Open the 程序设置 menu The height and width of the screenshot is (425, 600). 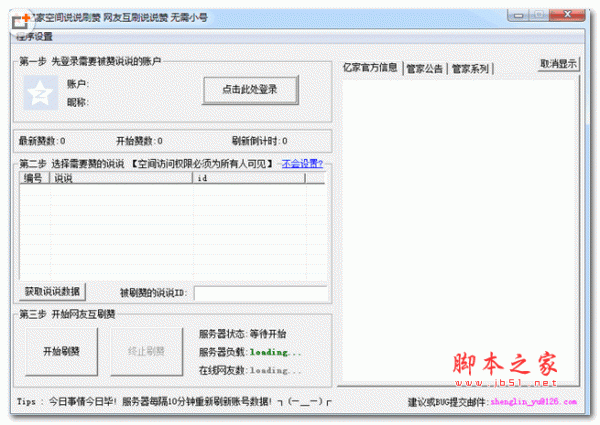coord(34,37)
